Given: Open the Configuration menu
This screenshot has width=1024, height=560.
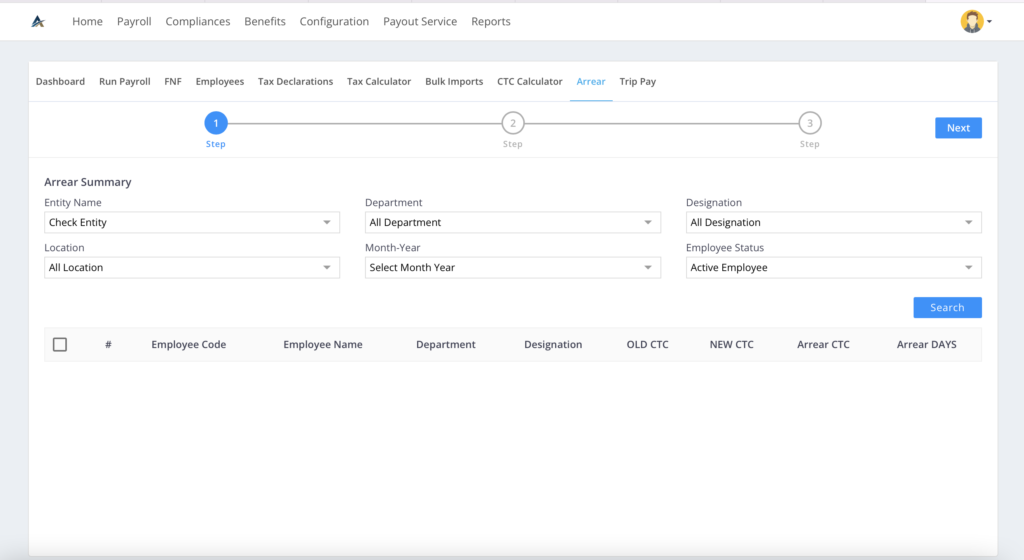Looking at the screenshot, I should pos(334,22).
